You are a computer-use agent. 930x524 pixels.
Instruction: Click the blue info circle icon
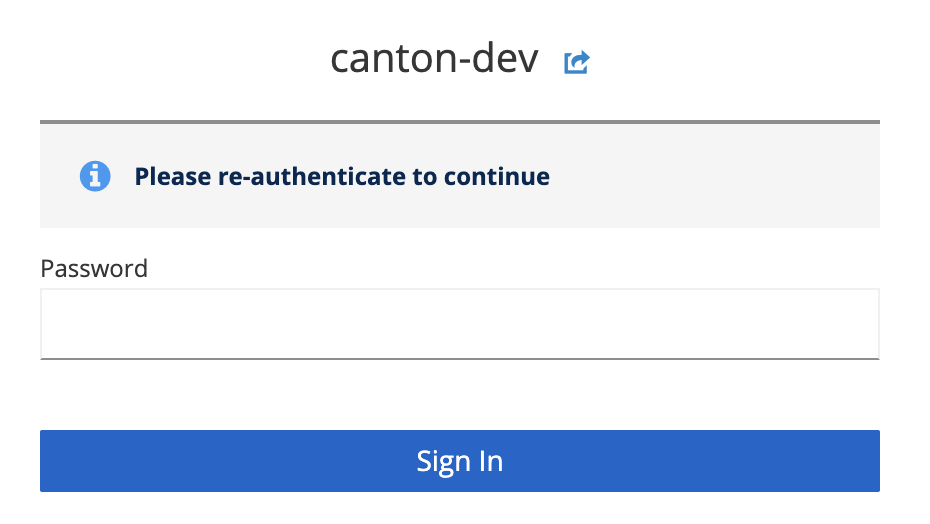95,177
